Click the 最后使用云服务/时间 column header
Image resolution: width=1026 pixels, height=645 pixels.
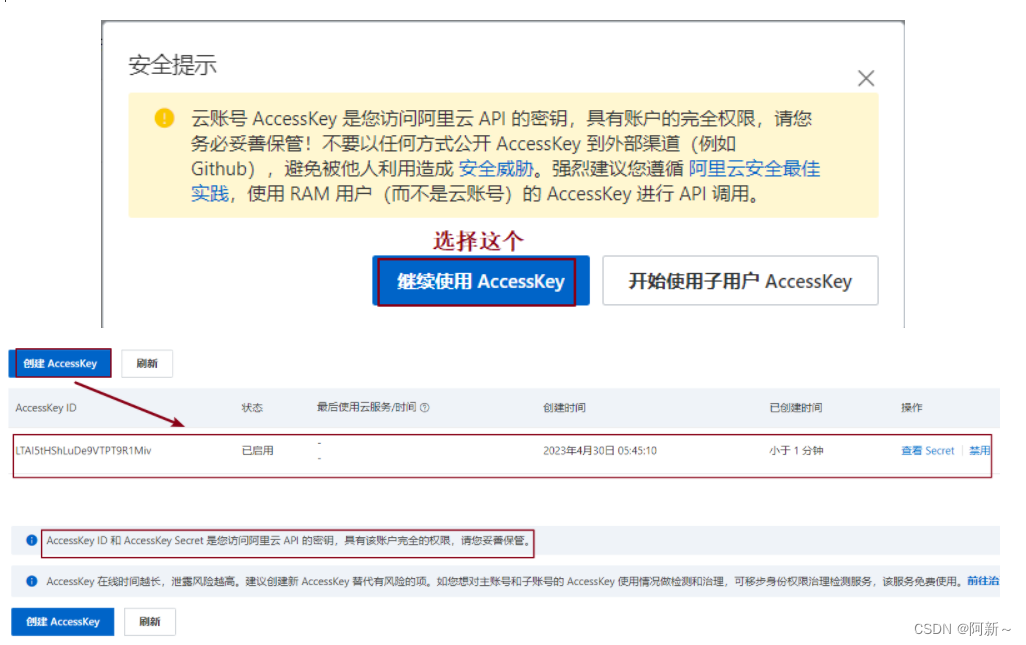tap(366, 407)
